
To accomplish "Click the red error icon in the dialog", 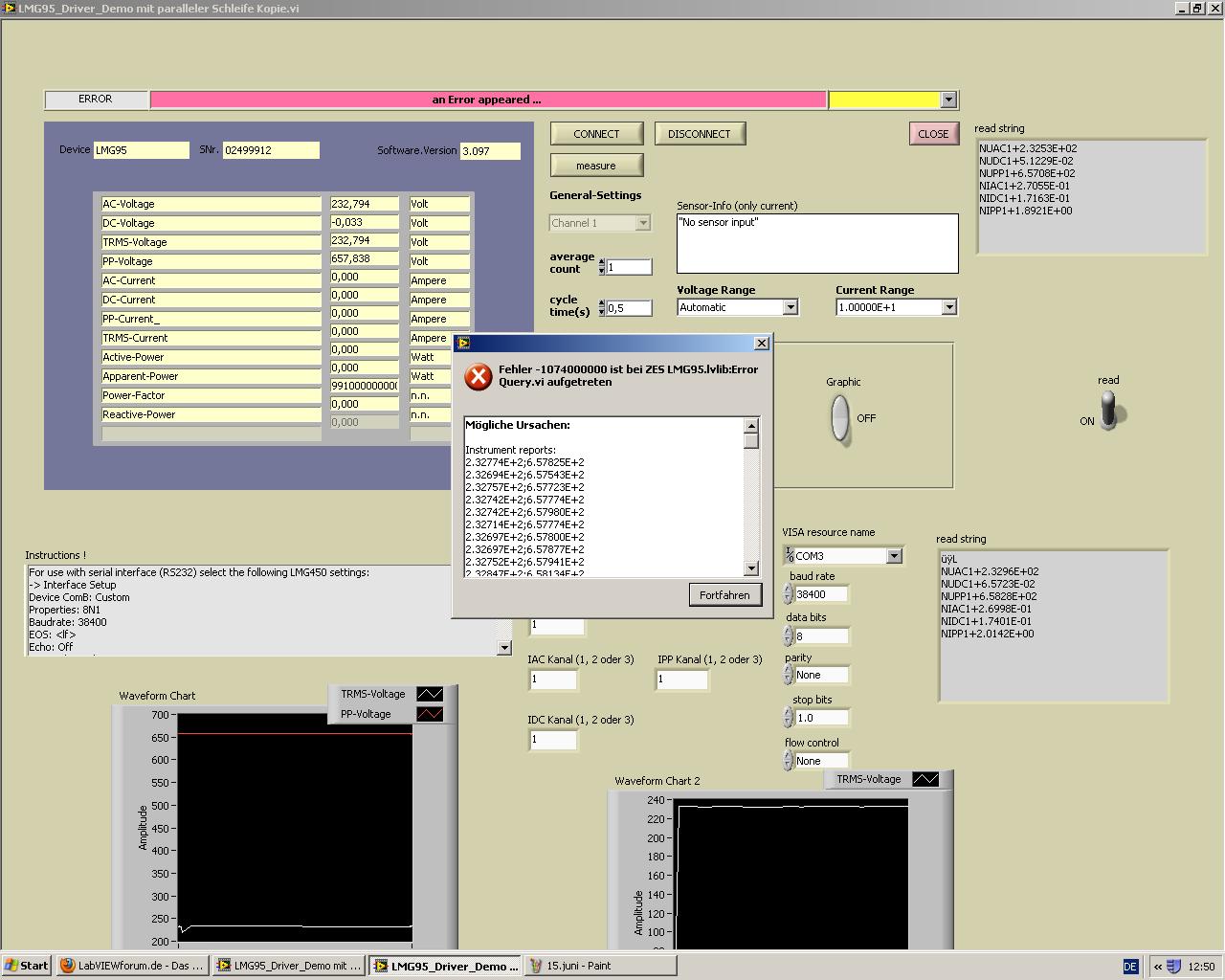I will coord(478,376).
